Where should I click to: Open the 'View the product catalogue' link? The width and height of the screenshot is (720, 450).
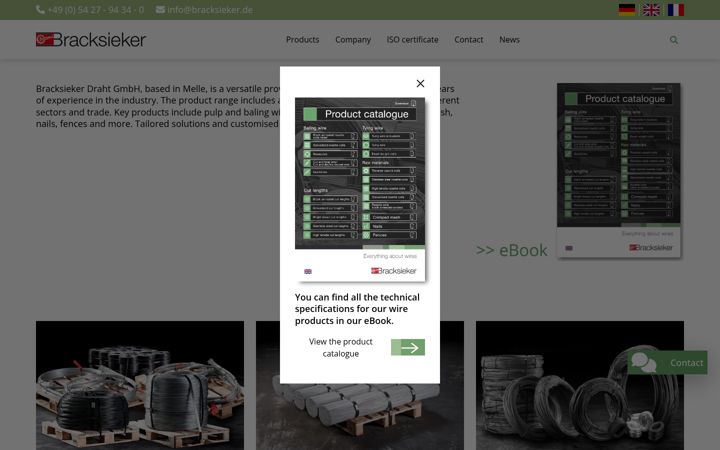click(340, 348)
